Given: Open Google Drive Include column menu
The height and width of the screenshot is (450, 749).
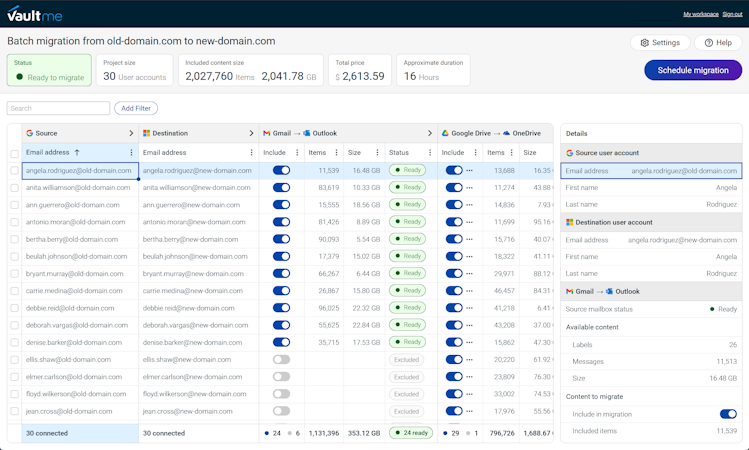Looking at the screenshot, I should [475, 152].
